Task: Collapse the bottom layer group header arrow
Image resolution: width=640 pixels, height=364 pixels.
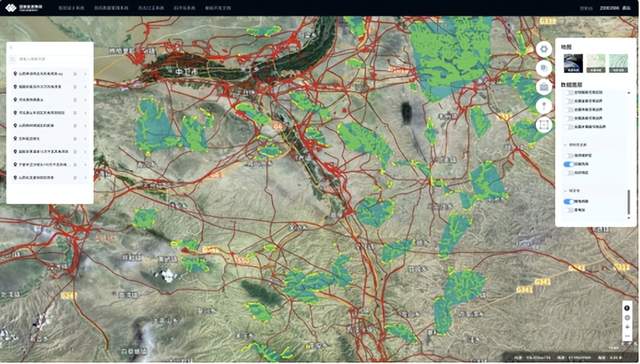Action: (565, 191)
